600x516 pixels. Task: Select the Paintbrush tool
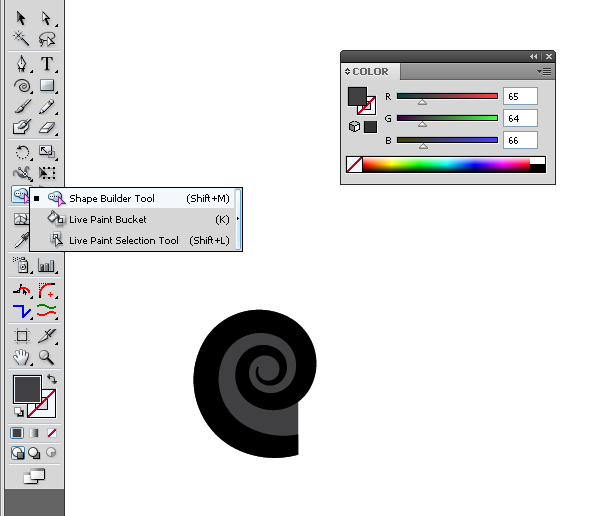click(22, 106)
